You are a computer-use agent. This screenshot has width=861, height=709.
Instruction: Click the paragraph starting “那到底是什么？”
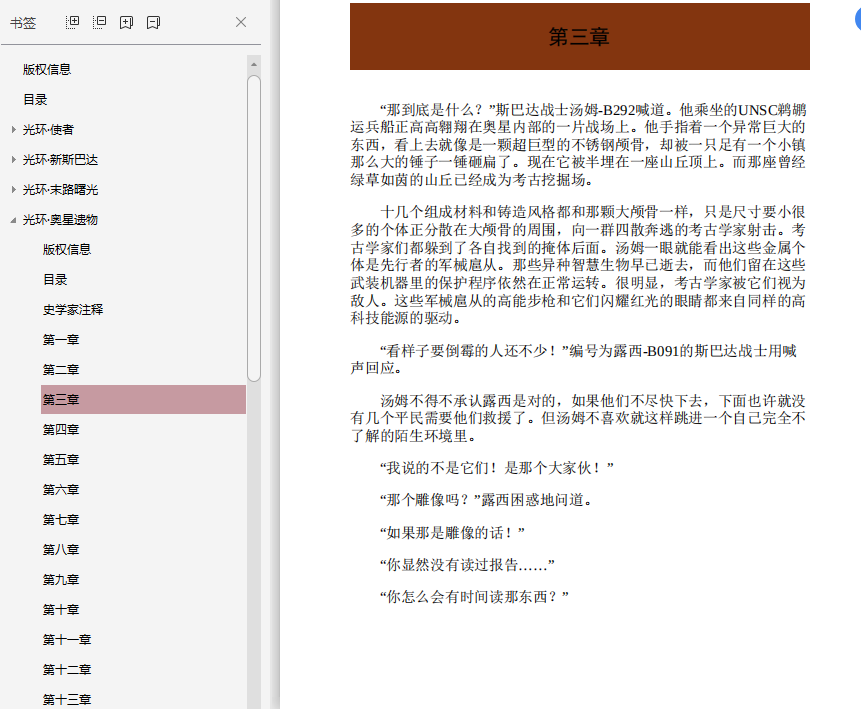click(578, 144)
